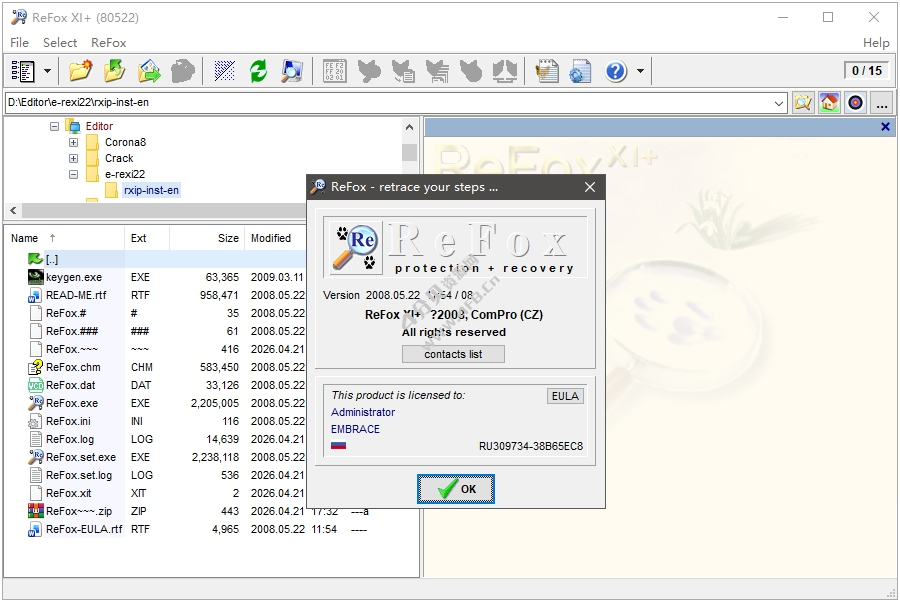Open the directory path dropdown

pyautogui.click(x=780, y=103)
